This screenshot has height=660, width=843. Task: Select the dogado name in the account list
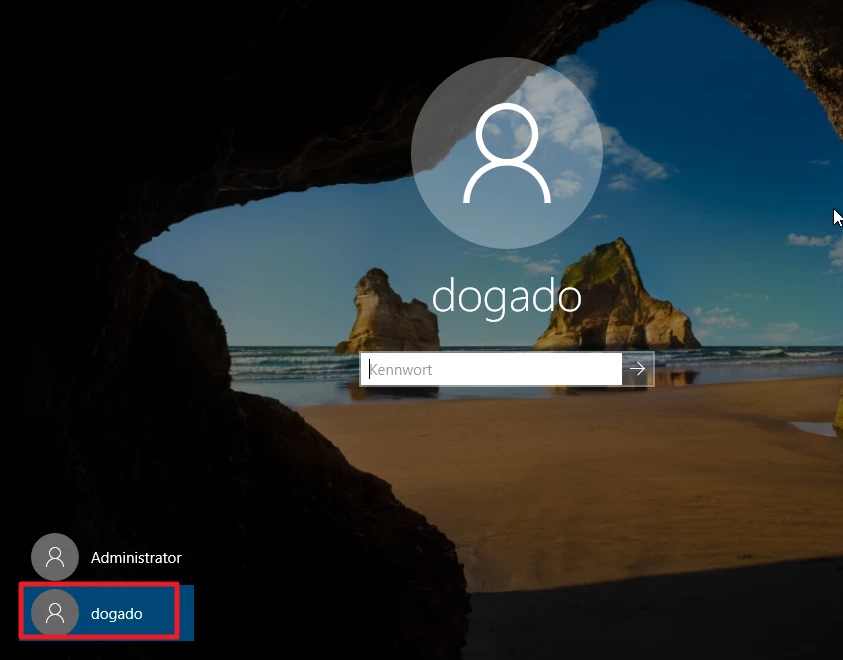point(116,613)
